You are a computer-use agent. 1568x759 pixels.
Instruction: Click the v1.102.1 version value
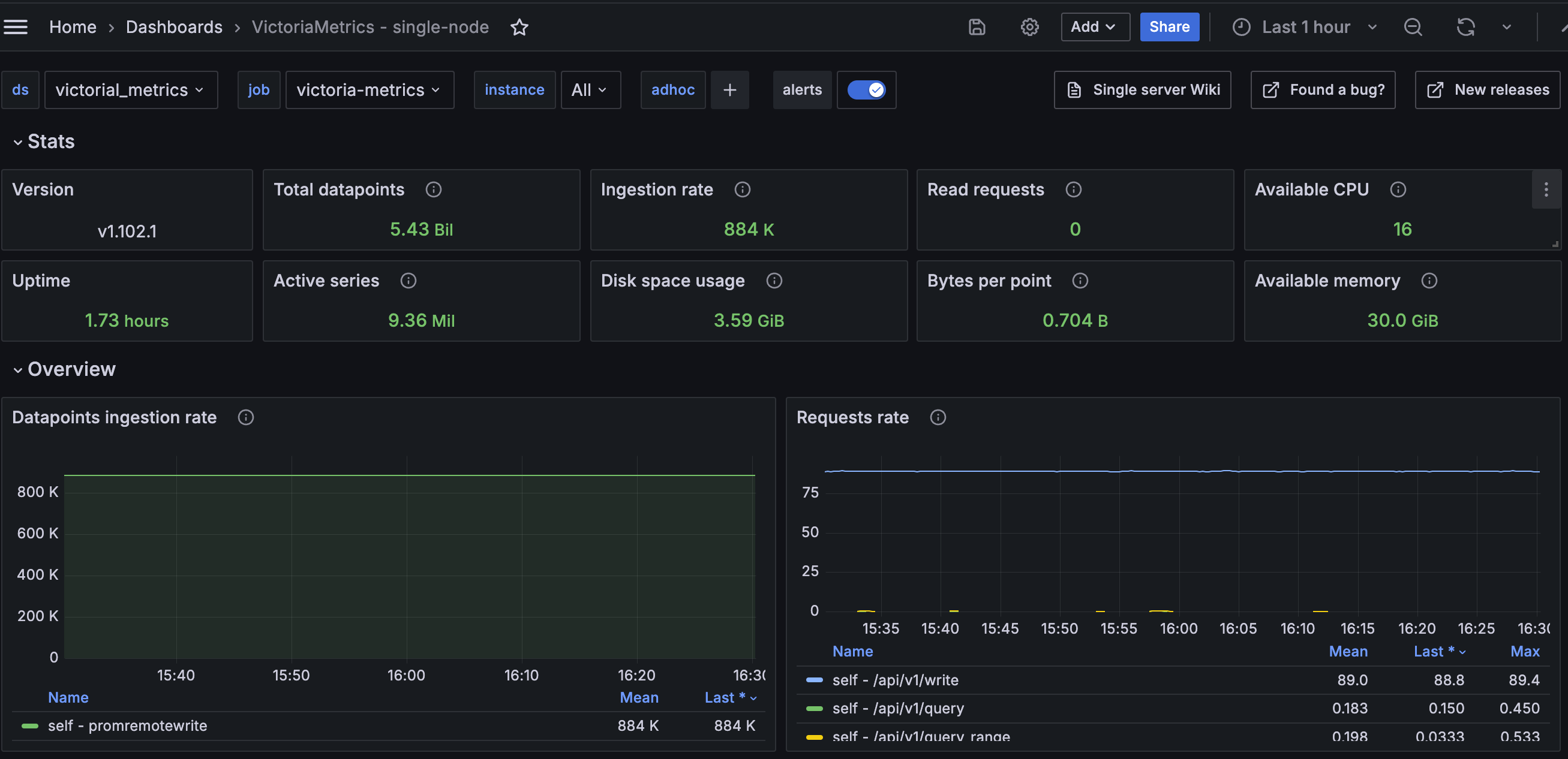pyautogui.click(x=127, y=231)
